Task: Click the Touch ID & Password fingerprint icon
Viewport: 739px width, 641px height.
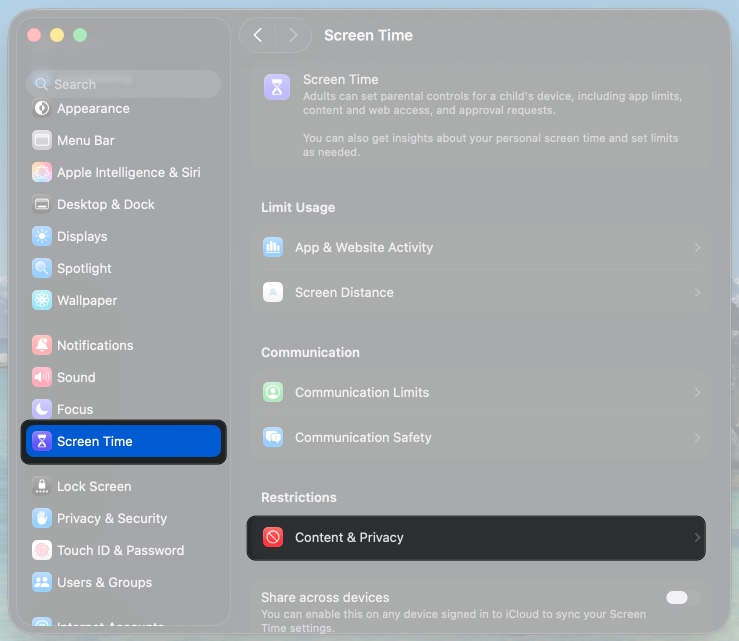Action: 41,550
